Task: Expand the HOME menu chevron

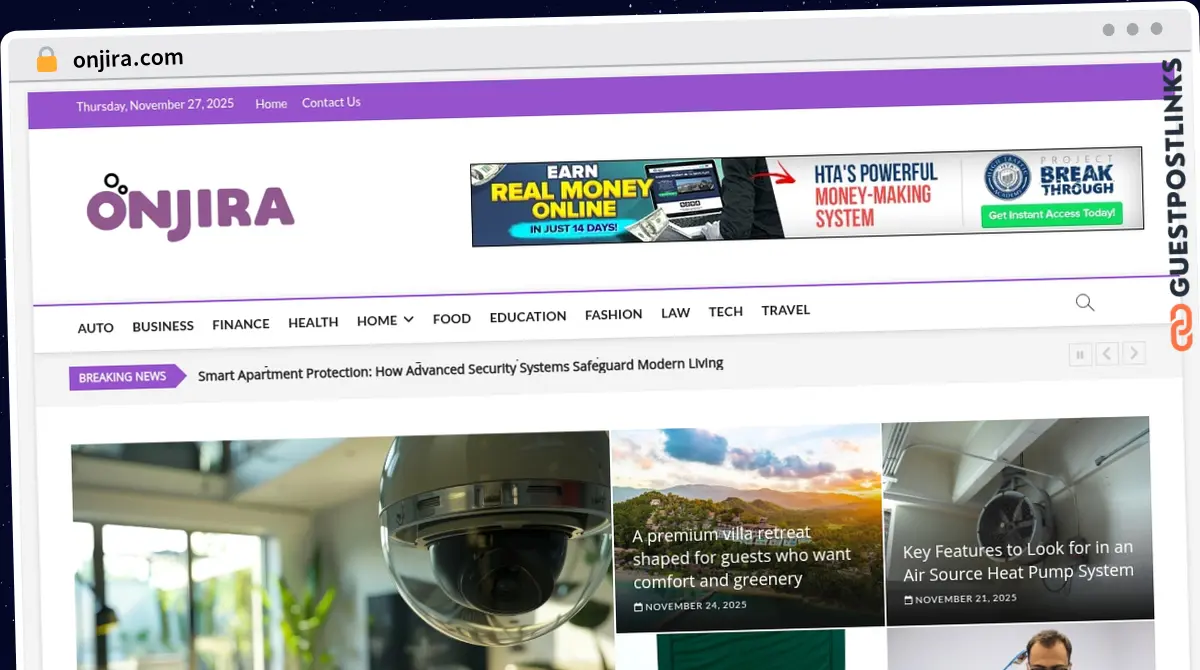Action: tap(408, 320)
